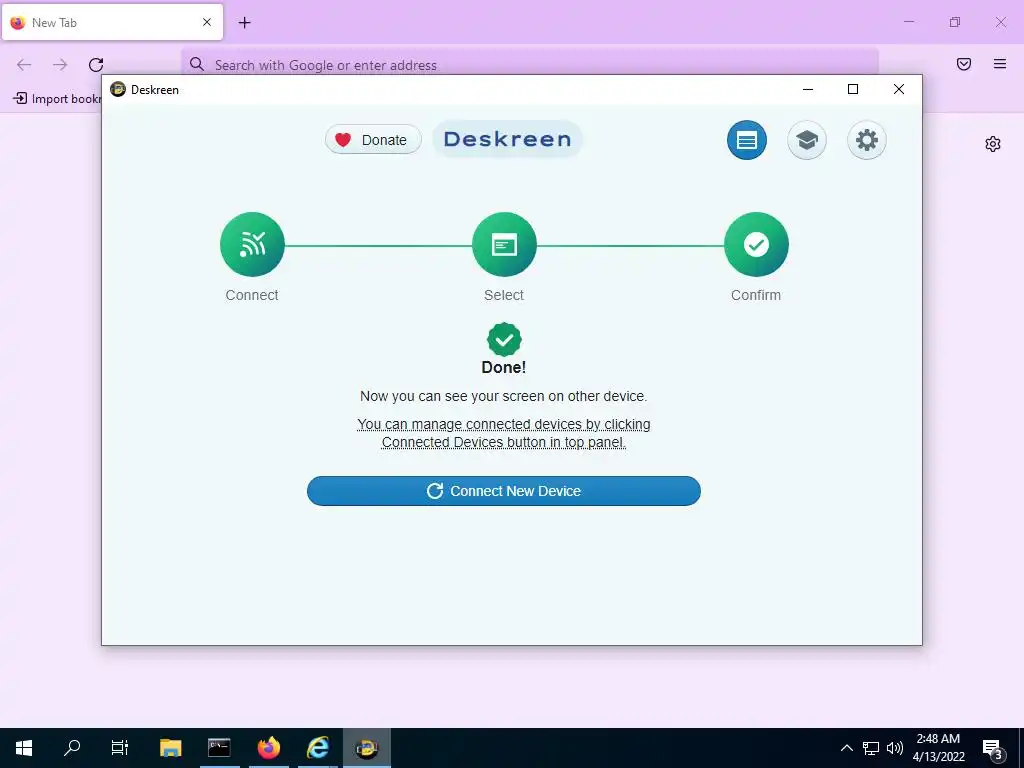Viewport: 1024px width, 768px height.
Task: Reload the page in Firefox
Action: pyautogui.click(x=96, y=65)
